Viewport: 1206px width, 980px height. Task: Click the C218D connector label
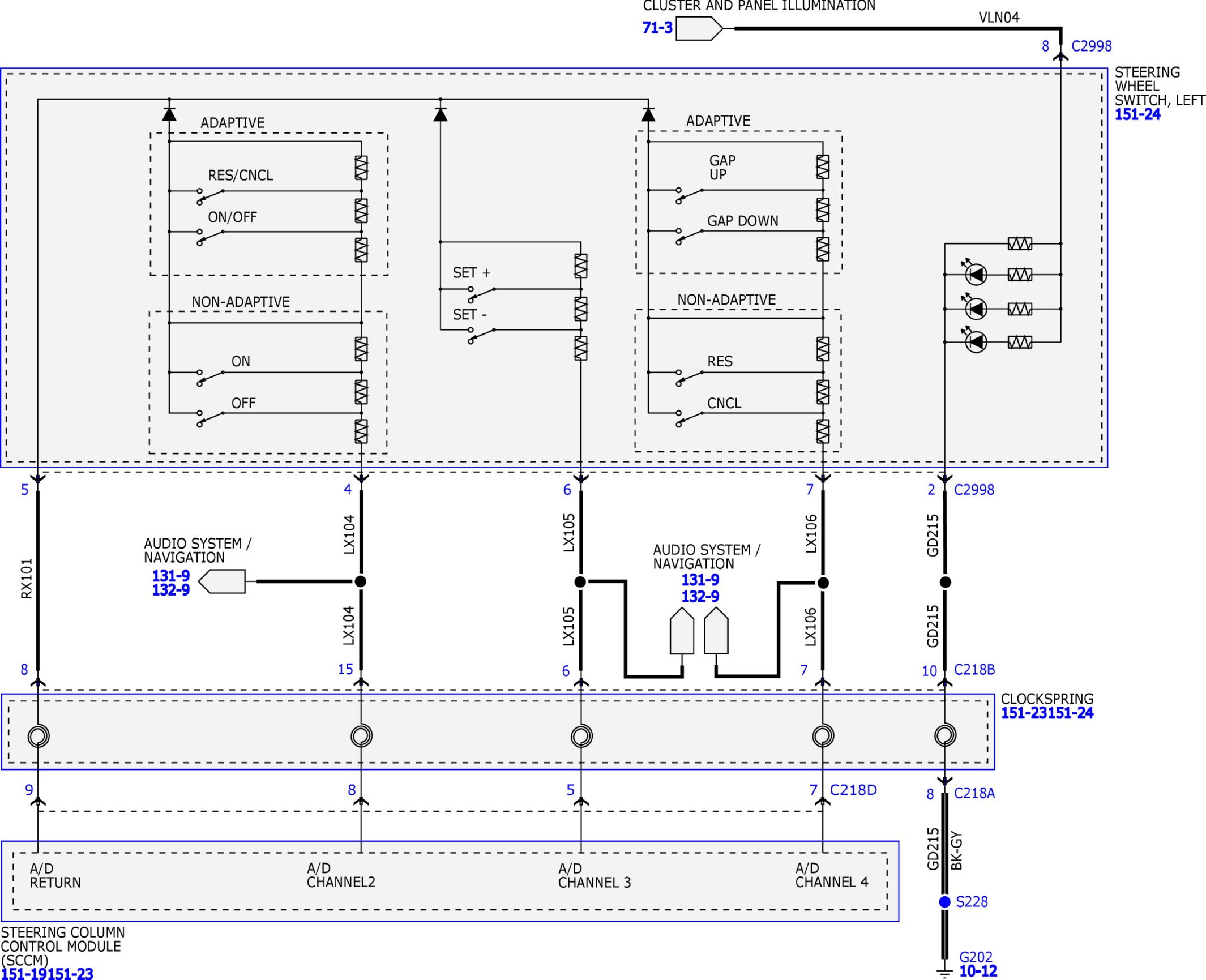click(x=853, y=790)
